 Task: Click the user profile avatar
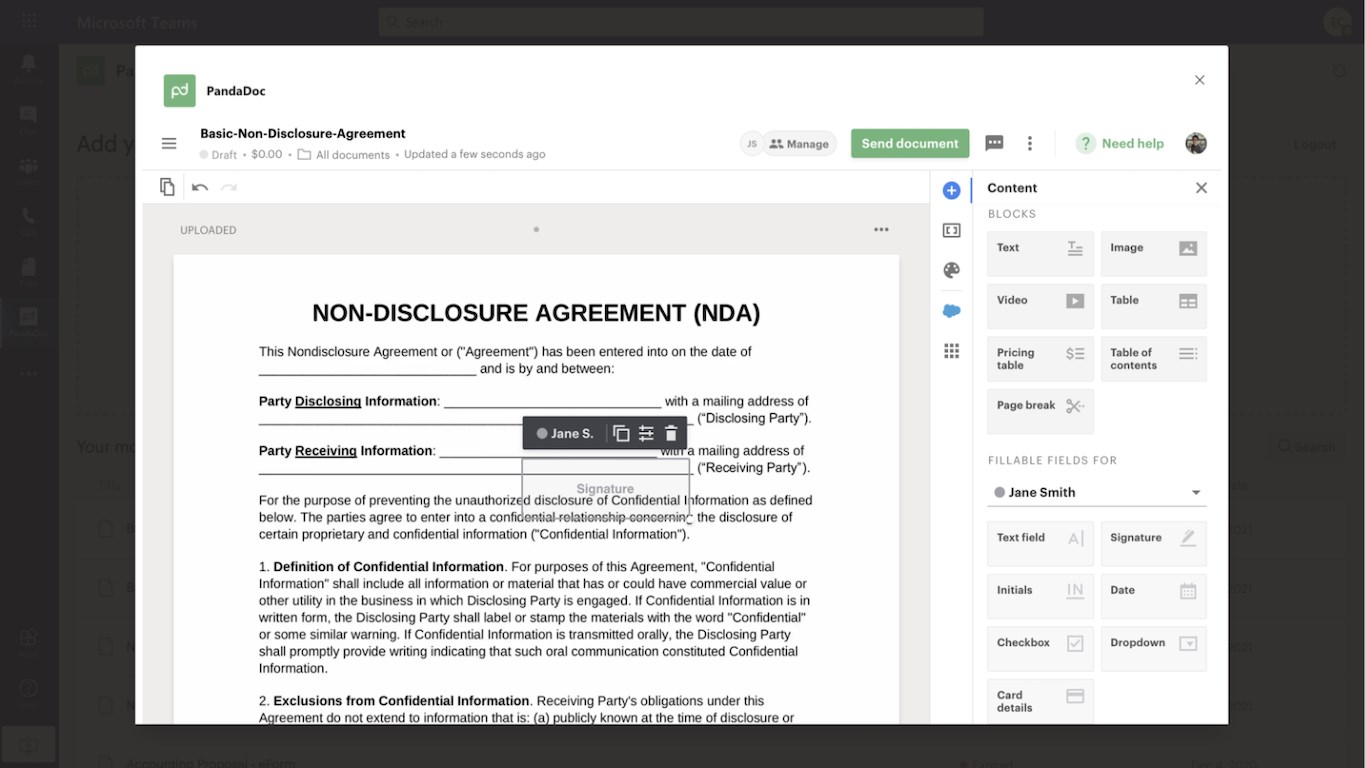pyautogui.click(x=1196, y=143)
